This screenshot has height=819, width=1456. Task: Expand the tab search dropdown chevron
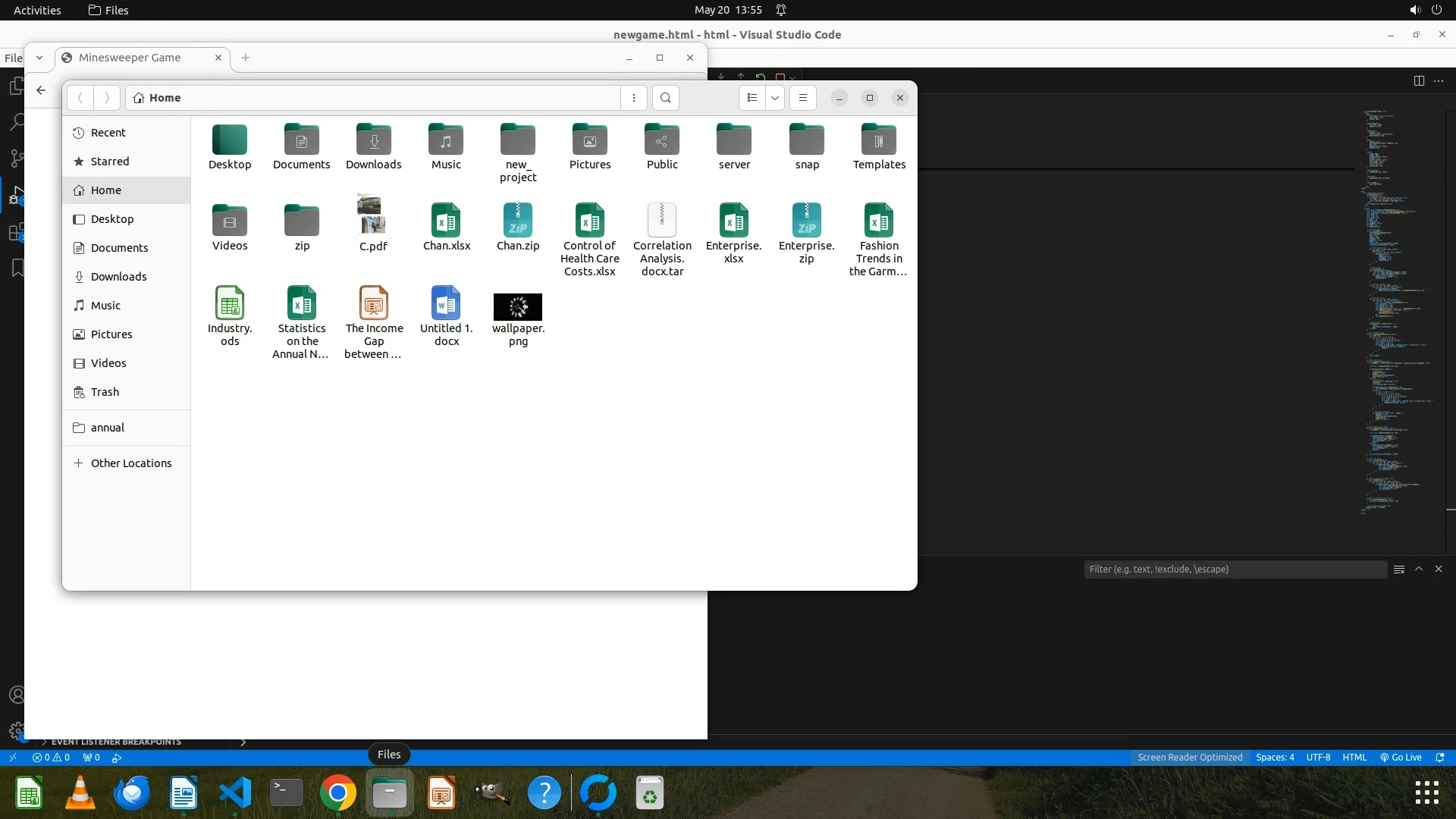click(39, 58)
